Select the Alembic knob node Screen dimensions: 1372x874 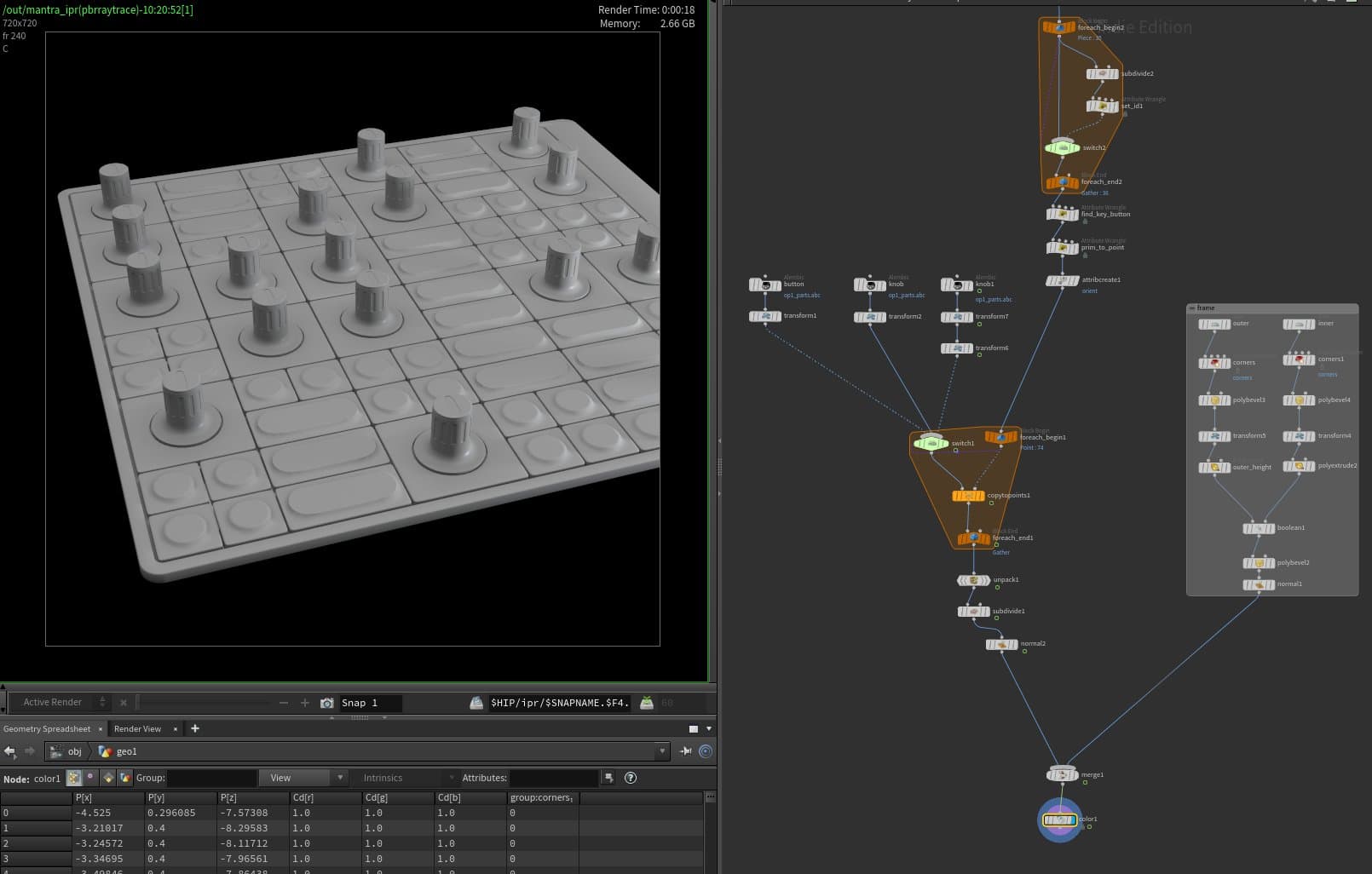(869, 285)
